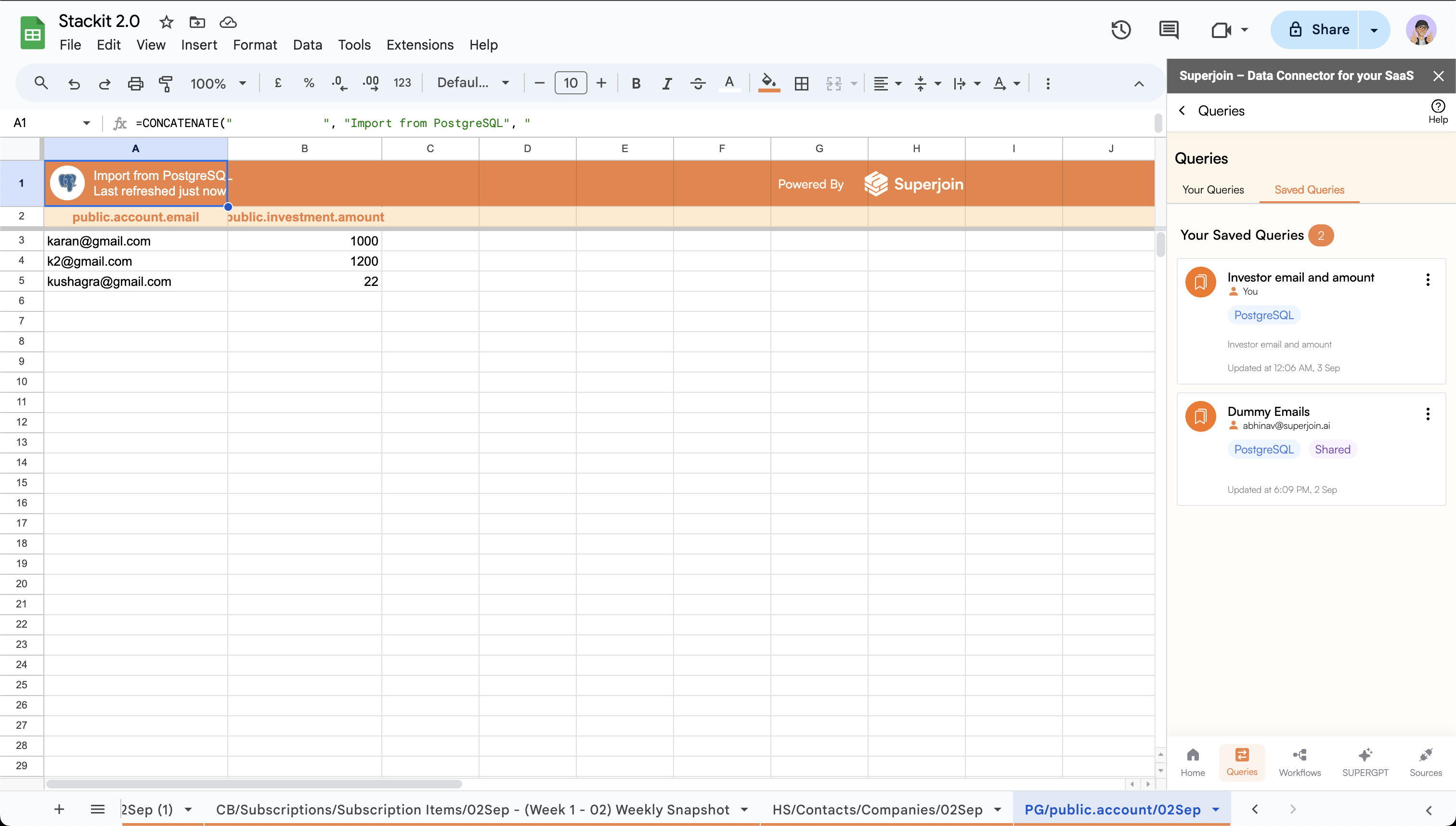Open the Investor email and amount query
The image size is (1456, 826).
click(1300, 277)
